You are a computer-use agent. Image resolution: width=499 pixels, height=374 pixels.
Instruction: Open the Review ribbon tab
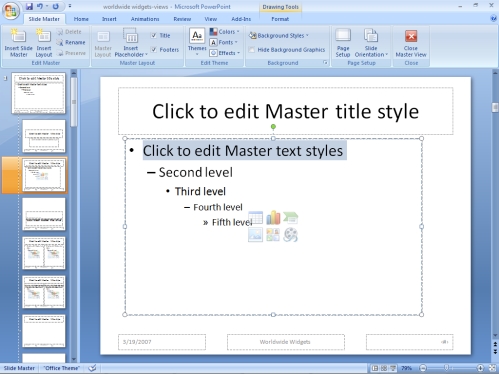[182, 19]
